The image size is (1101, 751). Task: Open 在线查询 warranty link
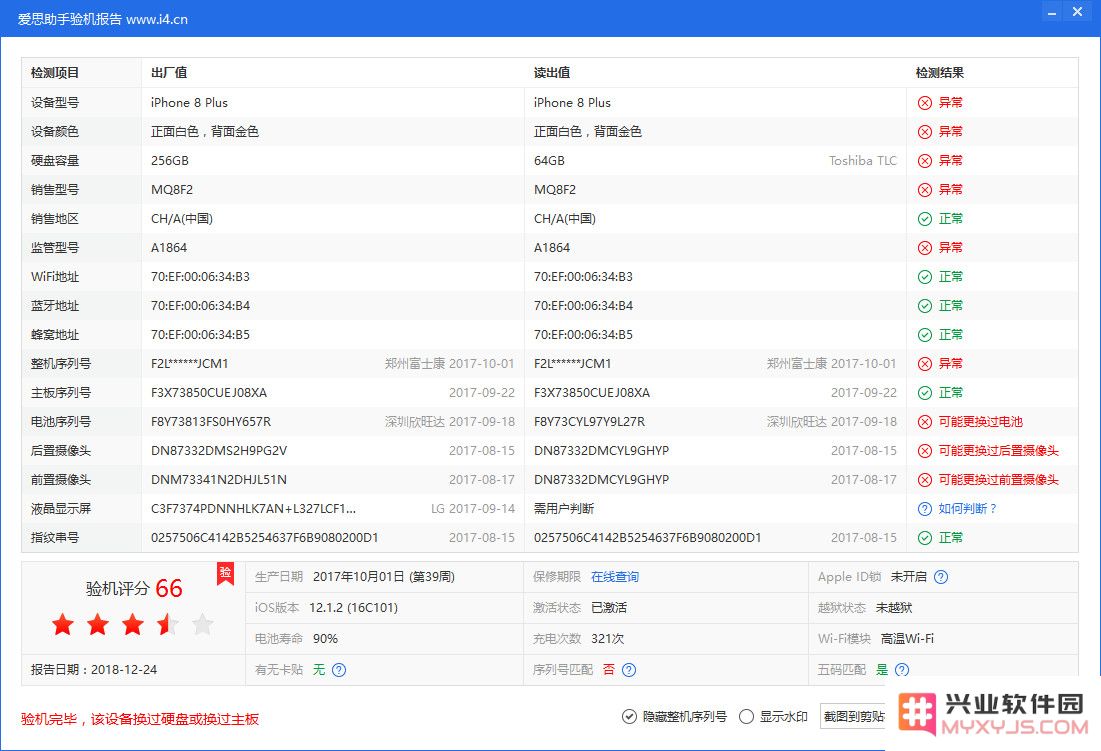click(x=614, y=577)
